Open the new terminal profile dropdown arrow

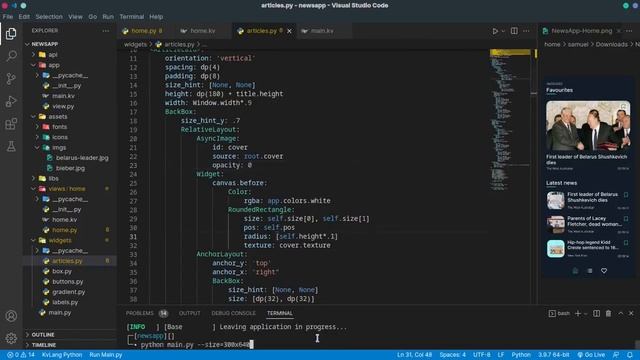(586, 313)
